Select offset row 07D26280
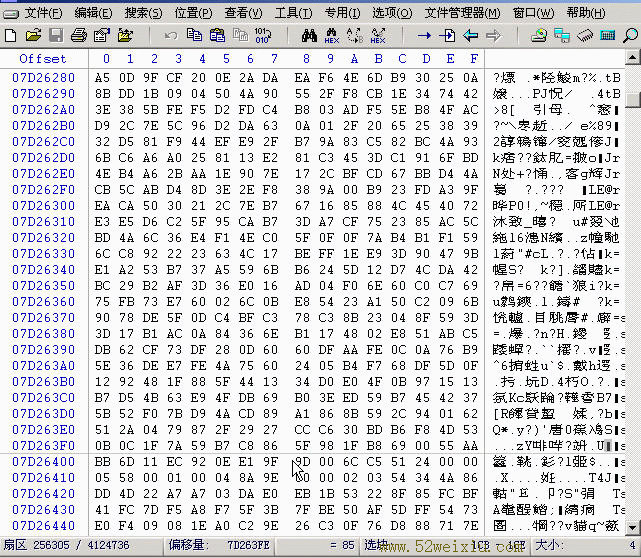The image size is (641, 558). click(x=44, y=78)
